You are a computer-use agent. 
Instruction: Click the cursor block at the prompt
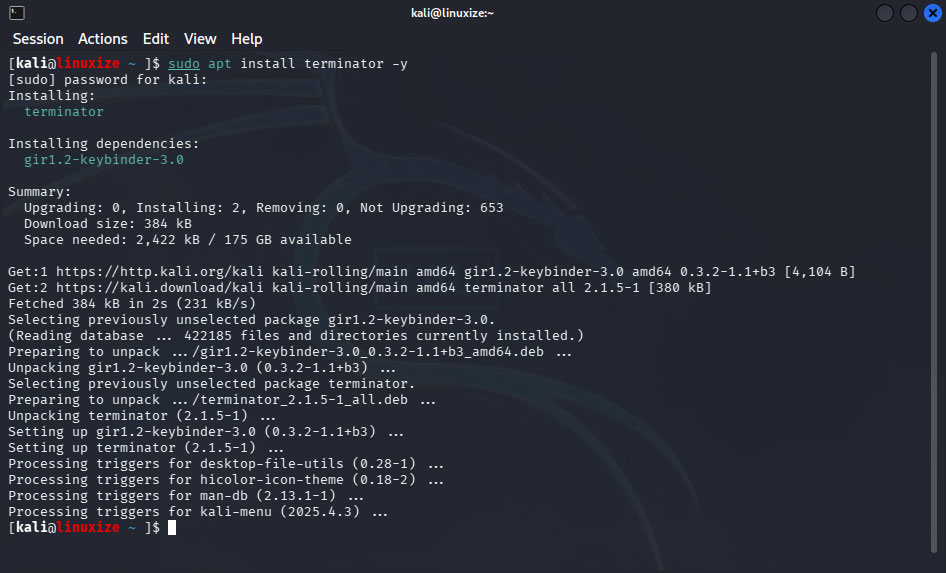point(172,528)
